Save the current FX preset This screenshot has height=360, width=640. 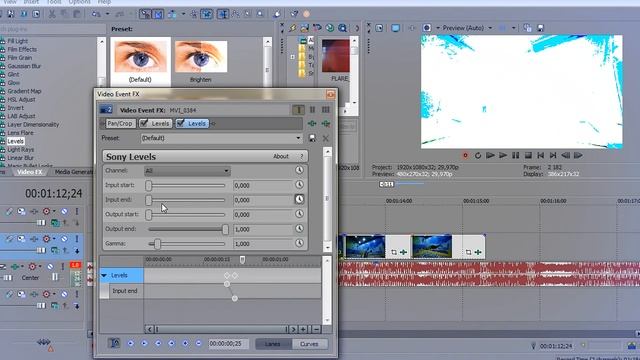[x=312, y=138]
